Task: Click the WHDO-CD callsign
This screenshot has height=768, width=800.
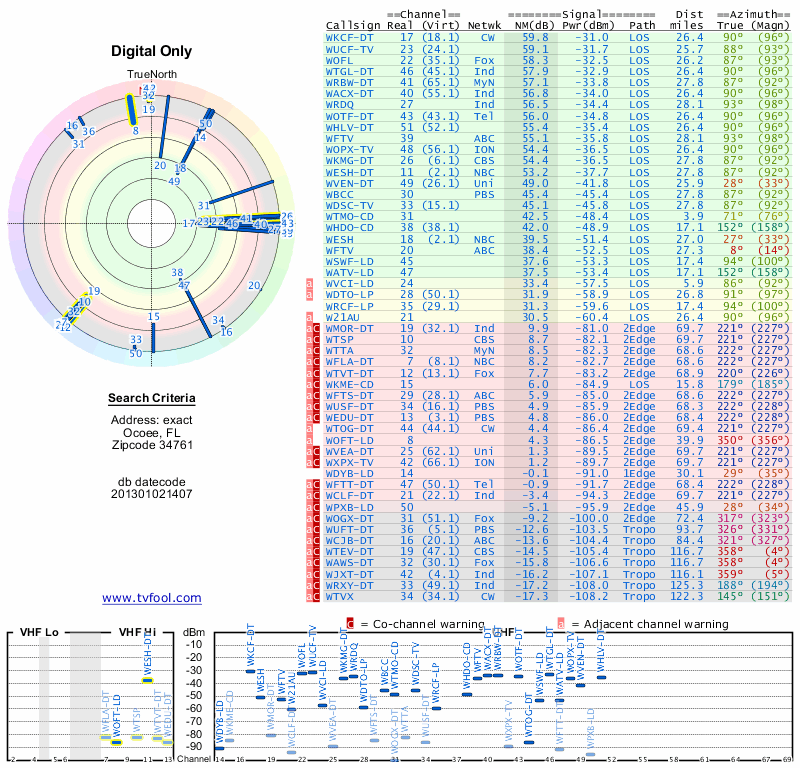Action: pyautogui.click(x=349, y=228)
